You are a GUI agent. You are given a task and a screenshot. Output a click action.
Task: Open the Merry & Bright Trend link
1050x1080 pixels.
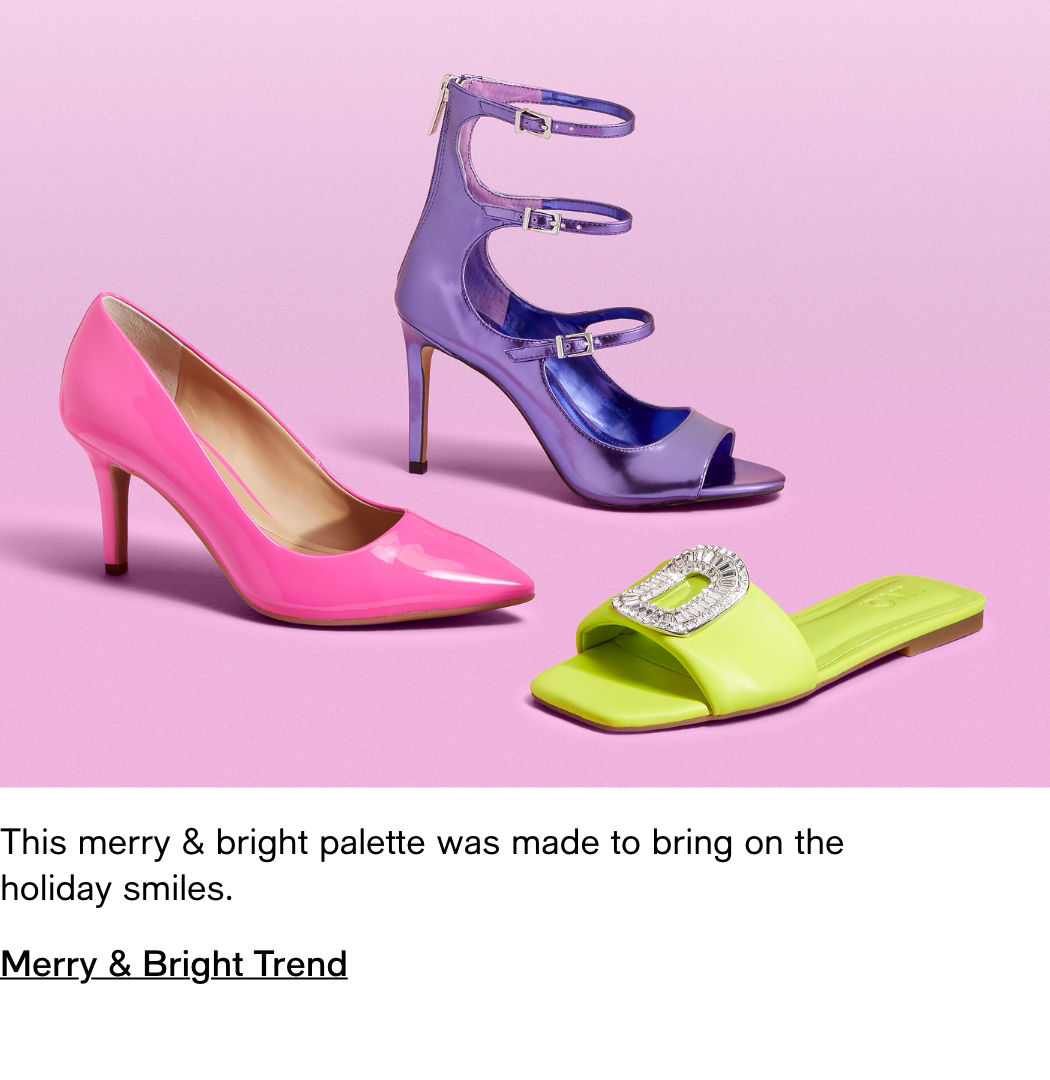click(x=174, y=964)
